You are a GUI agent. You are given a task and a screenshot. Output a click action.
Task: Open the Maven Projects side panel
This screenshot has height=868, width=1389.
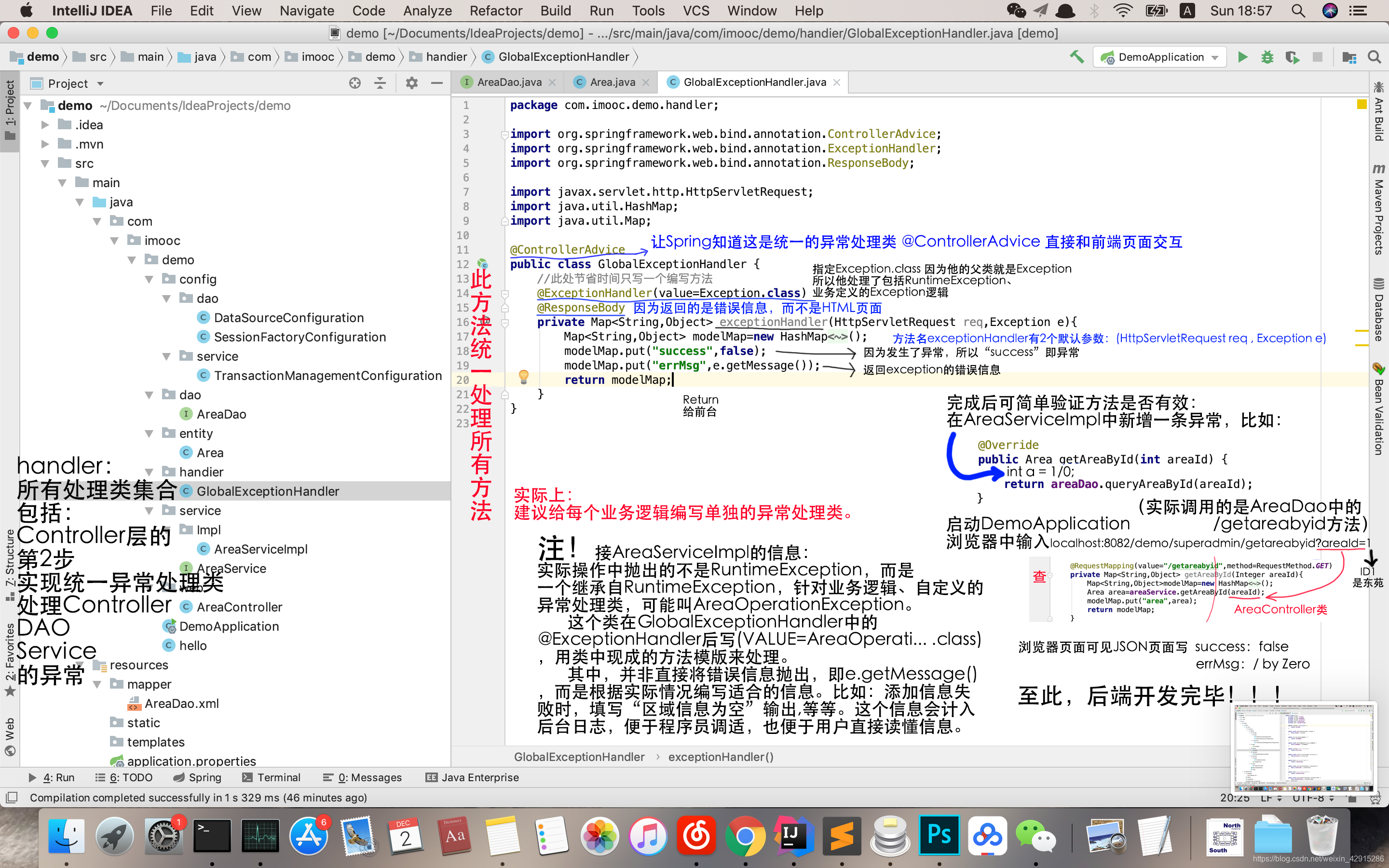[1378, 209]
